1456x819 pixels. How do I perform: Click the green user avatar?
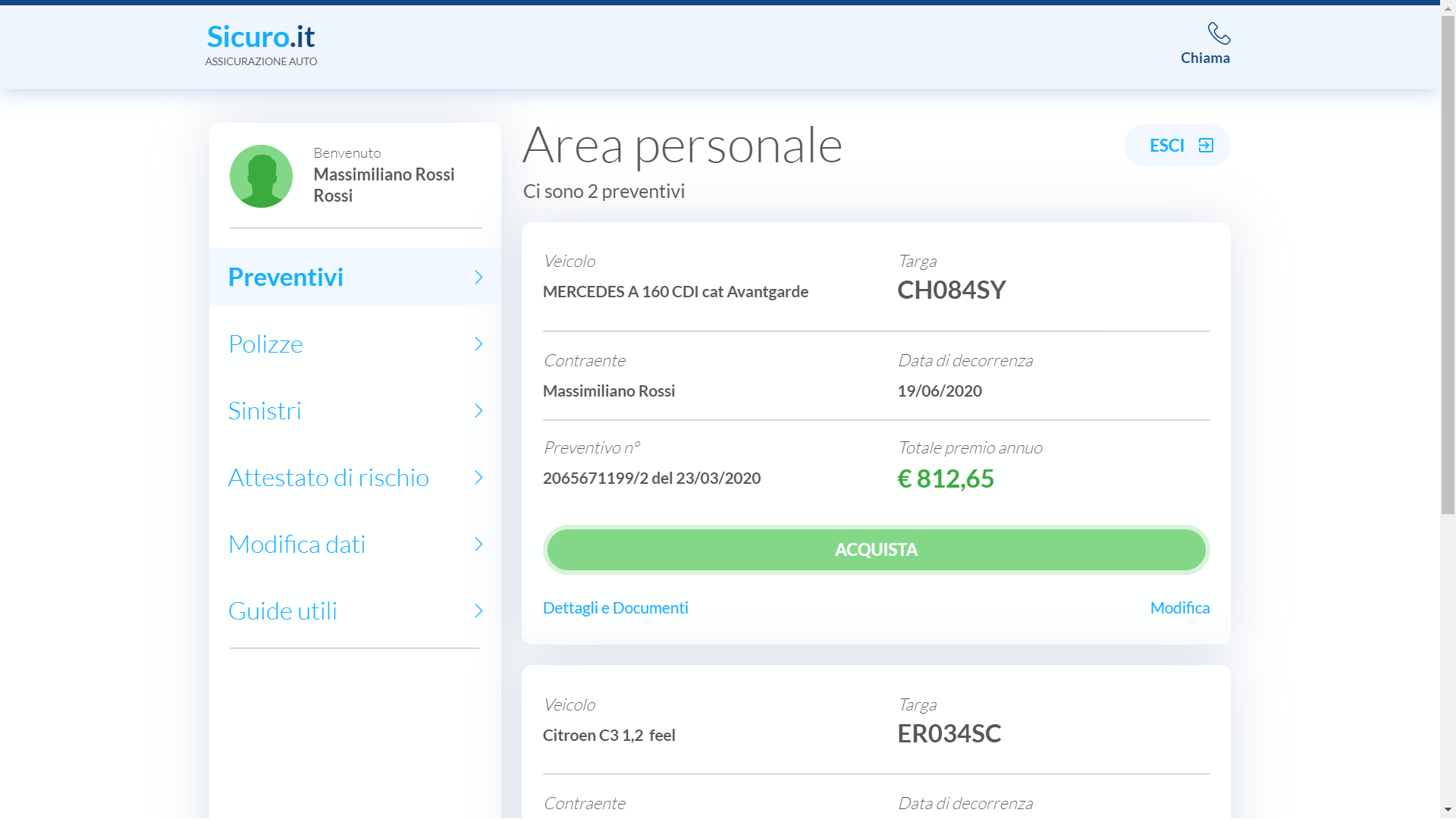point(261,176)
